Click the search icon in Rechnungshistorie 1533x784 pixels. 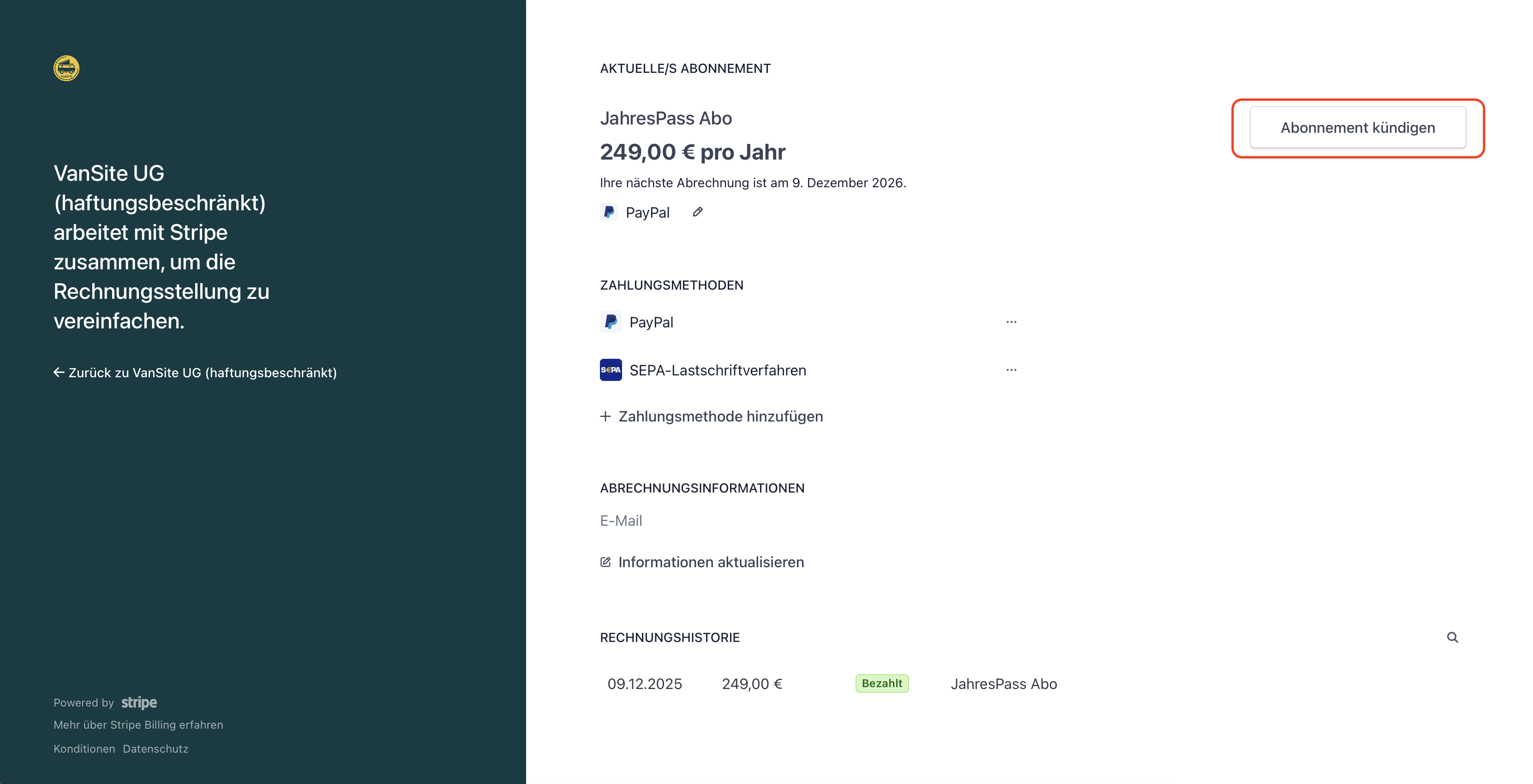pyautogui.click(x=1452, y=638)
